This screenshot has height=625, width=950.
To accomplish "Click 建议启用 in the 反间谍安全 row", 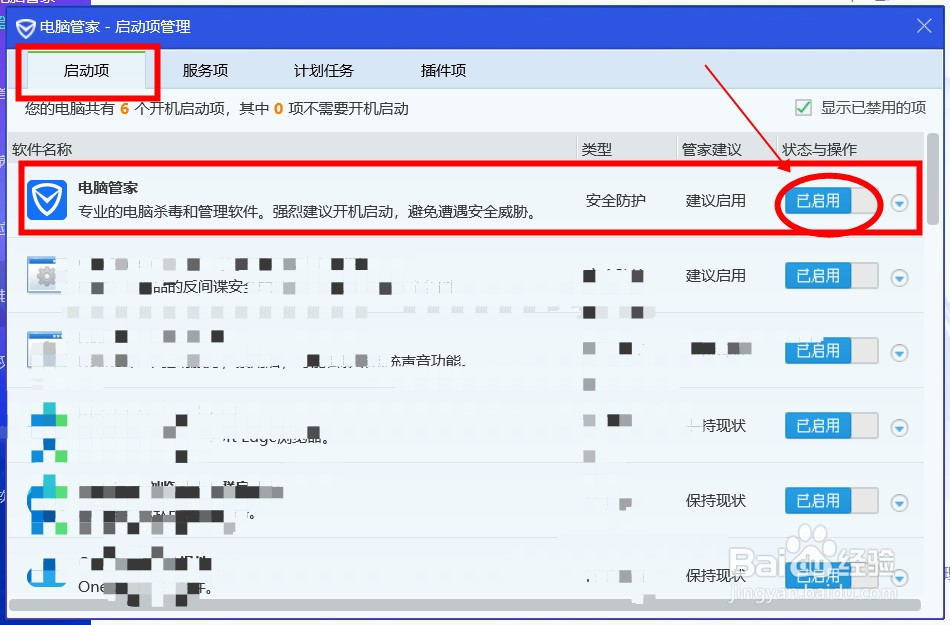I will [716, 276].
